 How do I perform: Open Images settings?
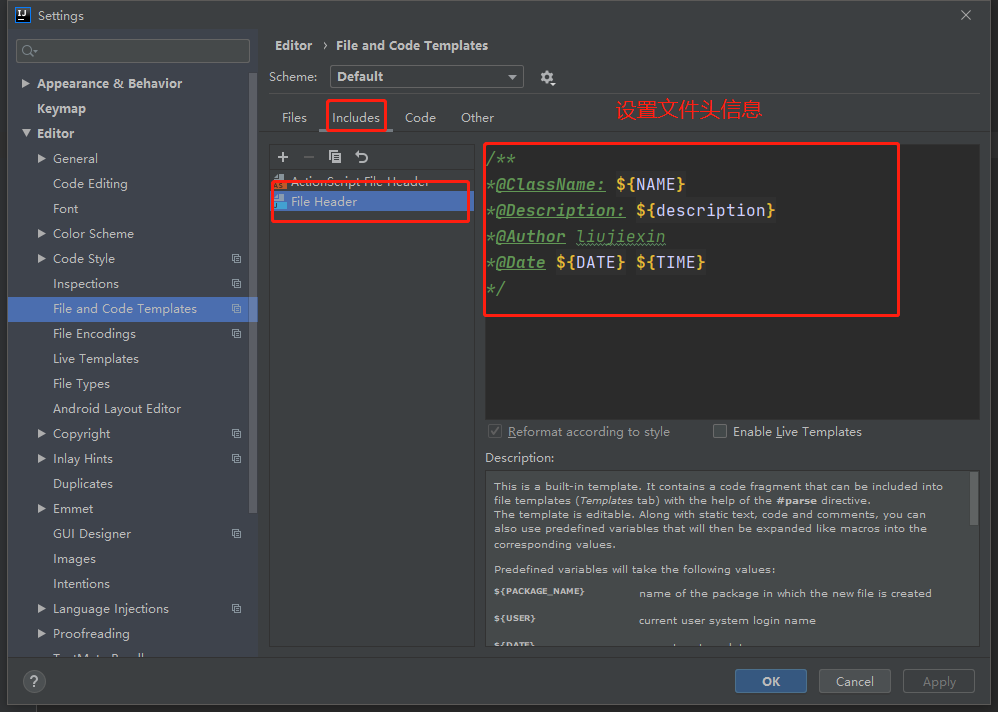(x=74, y=559)
